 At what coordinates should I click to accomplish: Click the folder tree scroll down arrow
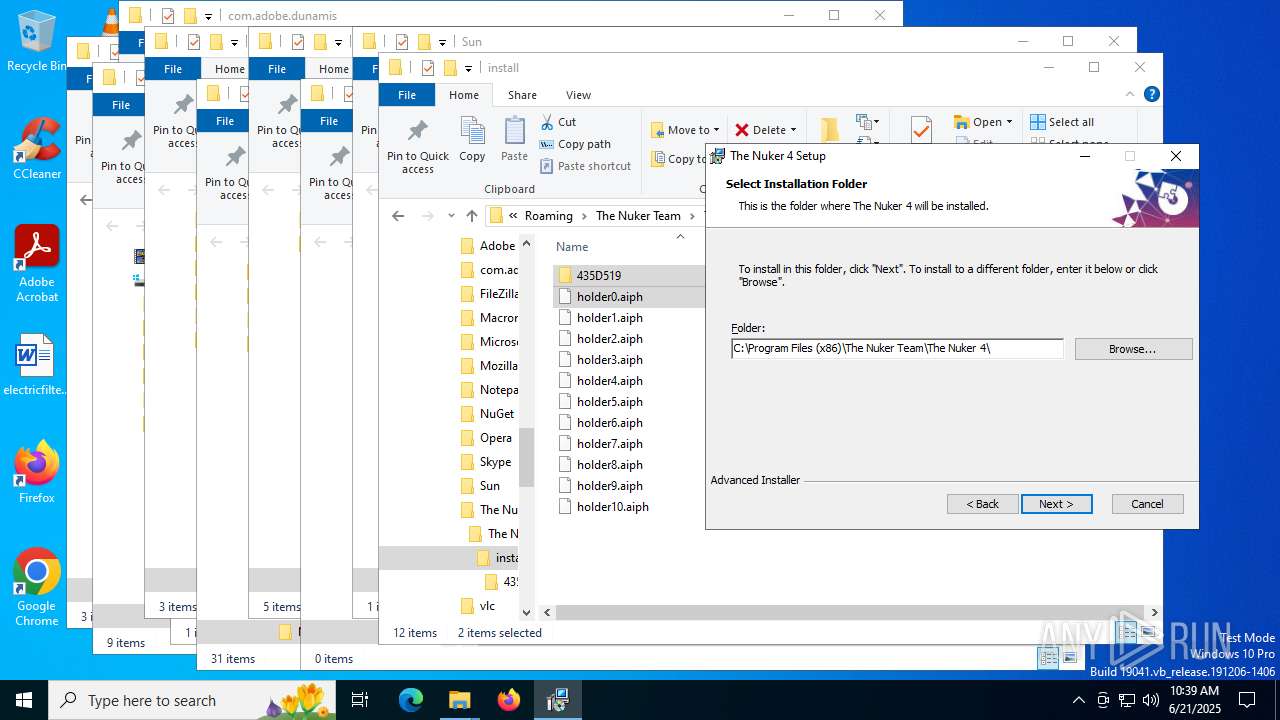tap(526, 612)
